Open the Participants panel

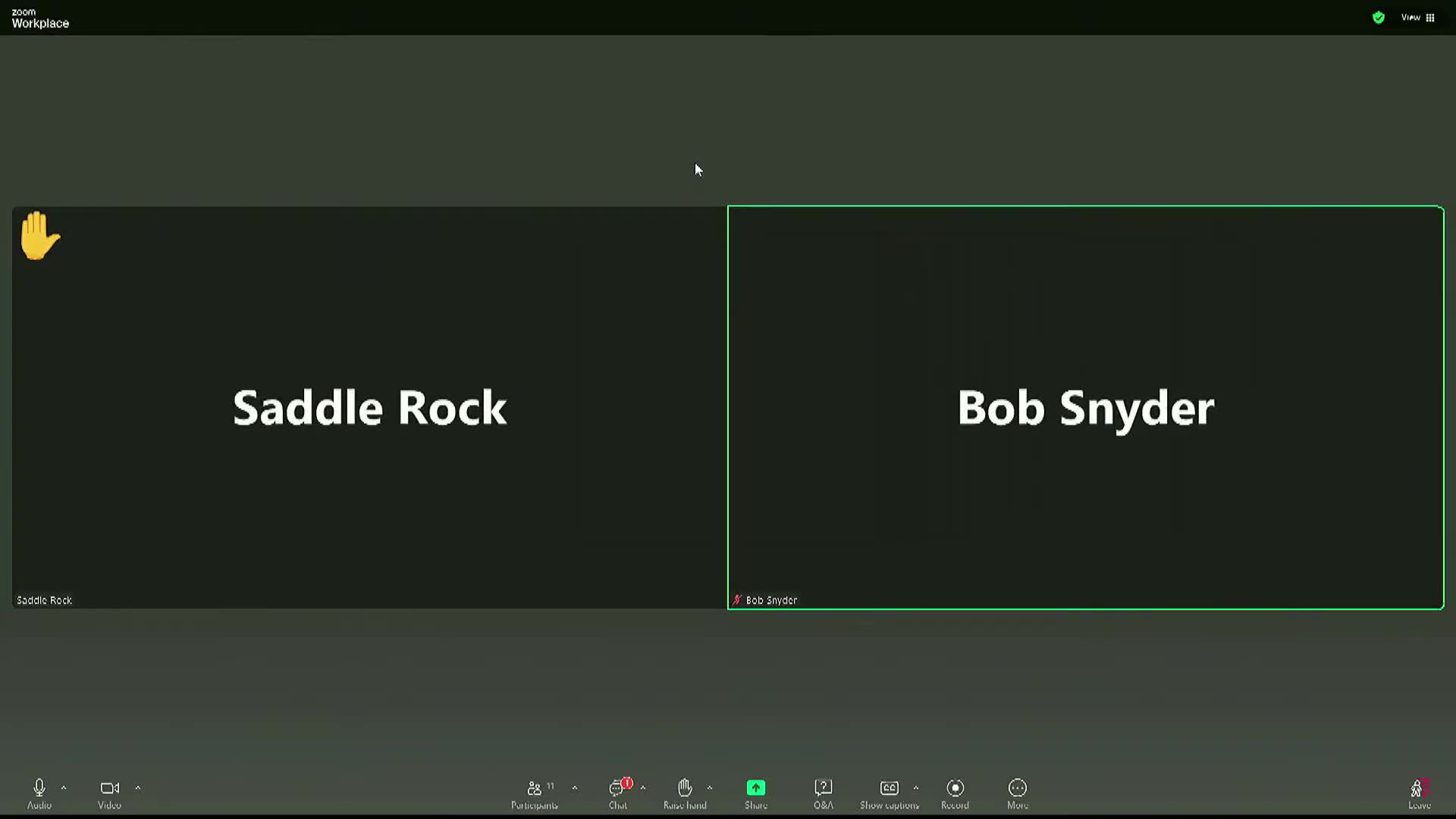(535, 793)
